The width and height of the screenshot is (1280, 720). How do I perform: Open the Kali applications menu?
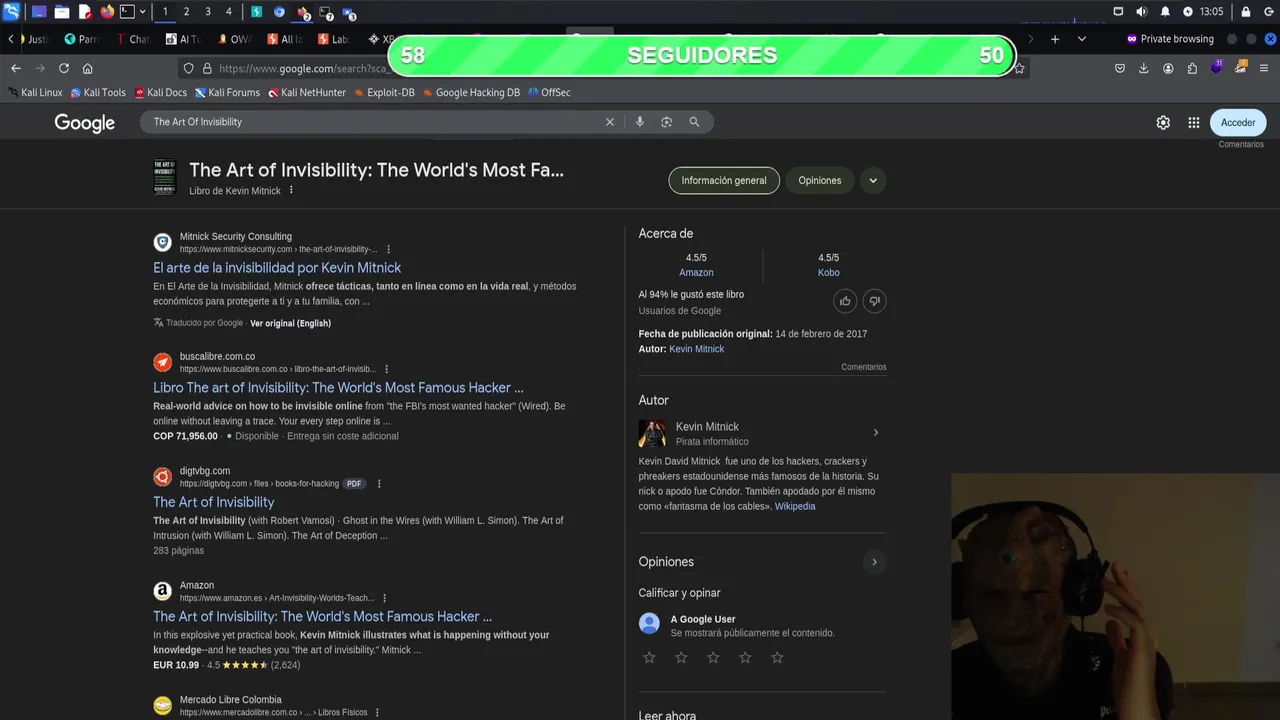tap(12, 12)
